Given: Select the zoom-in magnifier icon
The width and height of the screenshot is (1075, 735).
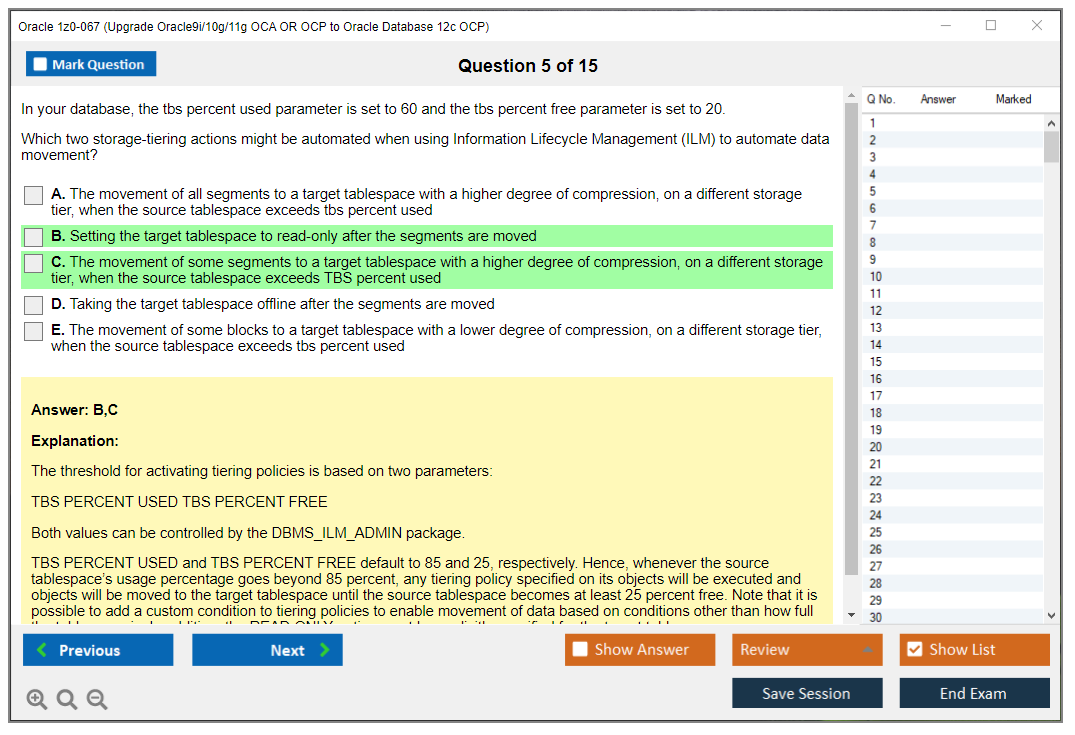Looking at the screenshot, I should [36, 699].
